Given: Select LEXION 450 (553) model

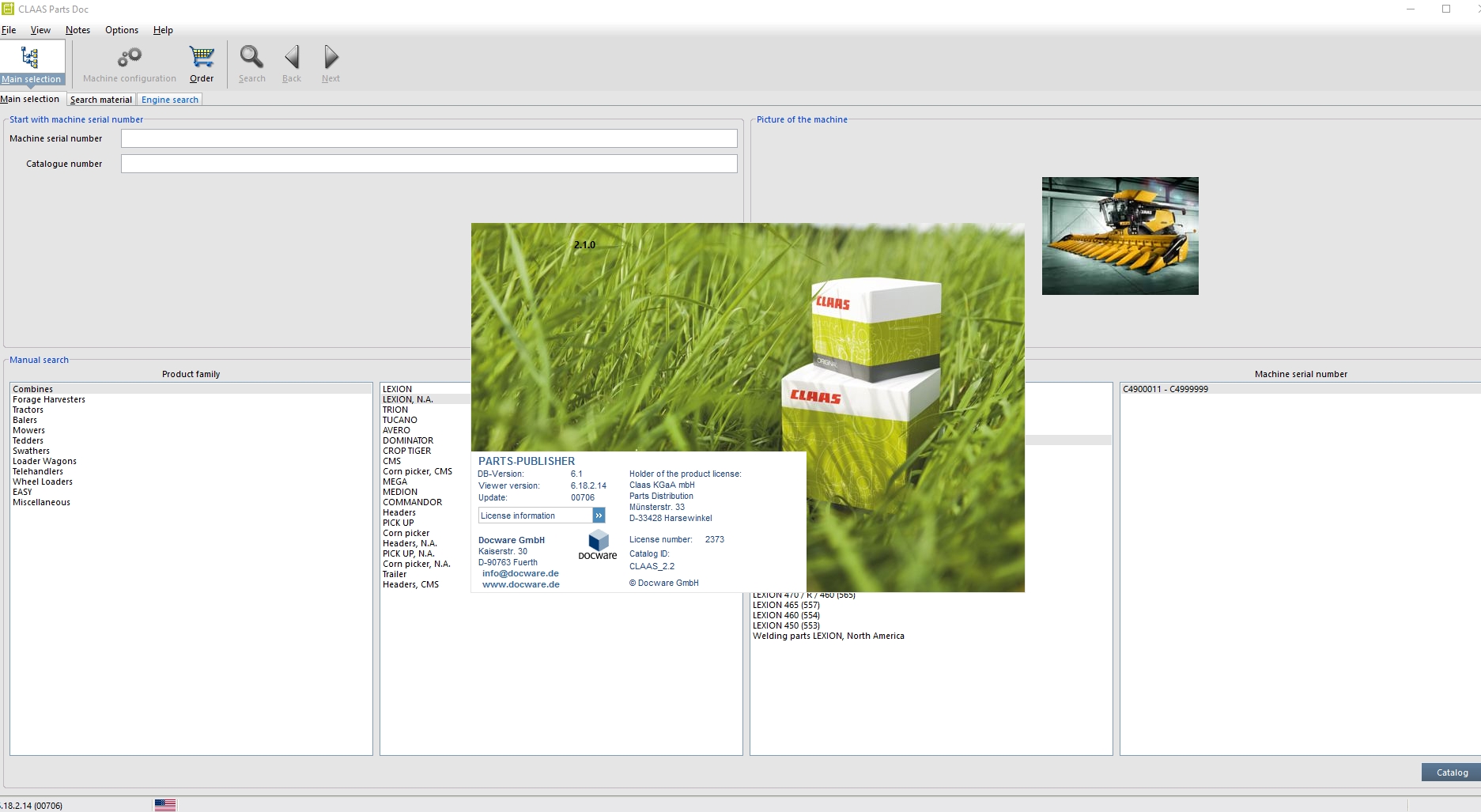Looking at the screenshot, I should click(931, 625).
